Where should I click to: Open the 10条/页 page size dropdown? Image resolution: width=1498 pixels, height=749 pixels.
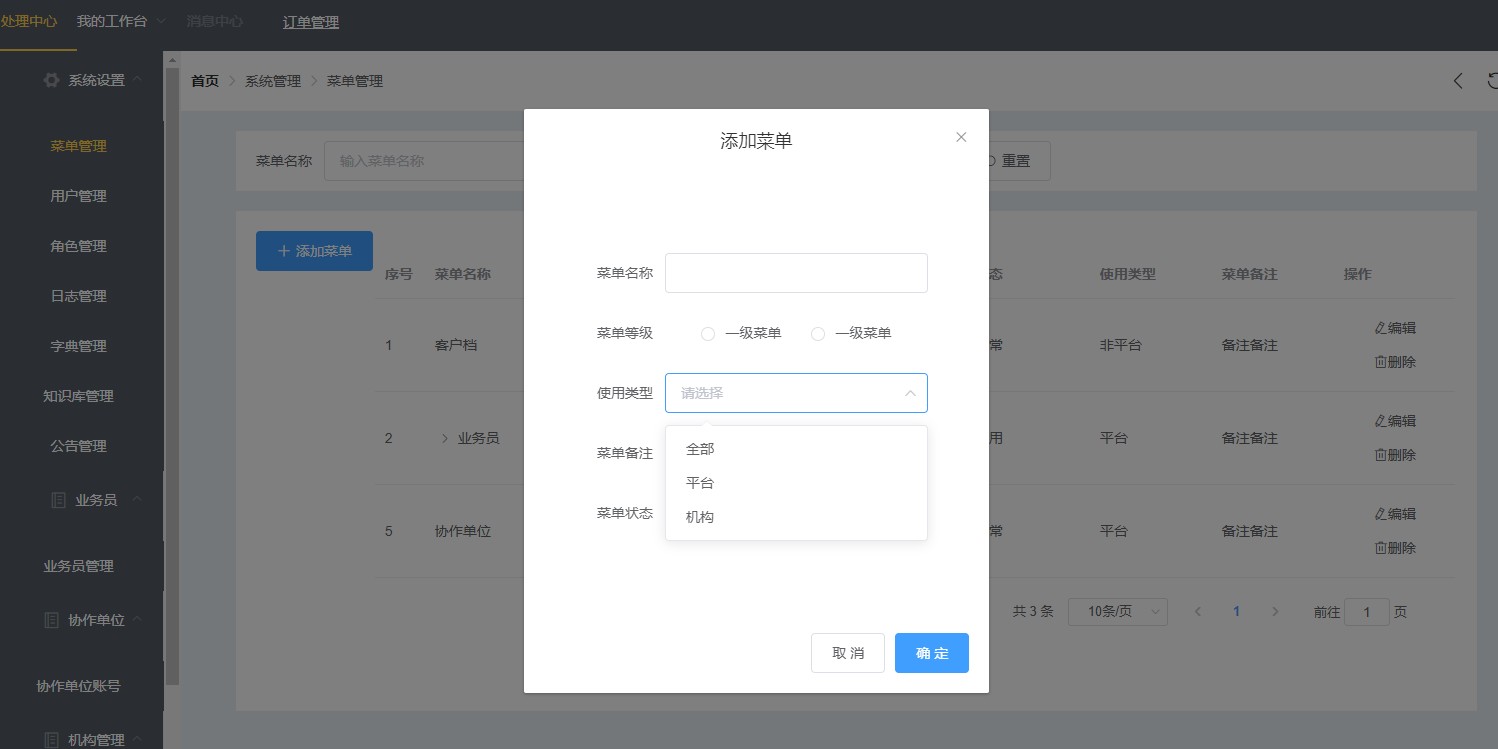coord(1118,611)
